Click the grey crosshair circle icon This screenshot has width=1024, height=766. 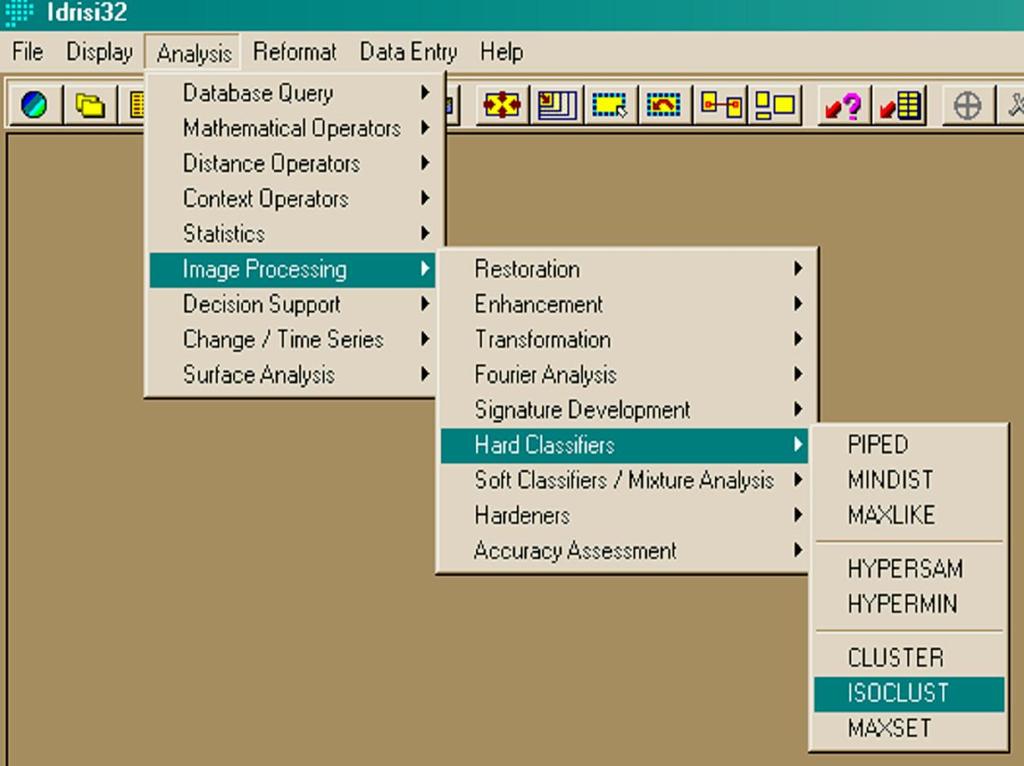click(967, 104)
